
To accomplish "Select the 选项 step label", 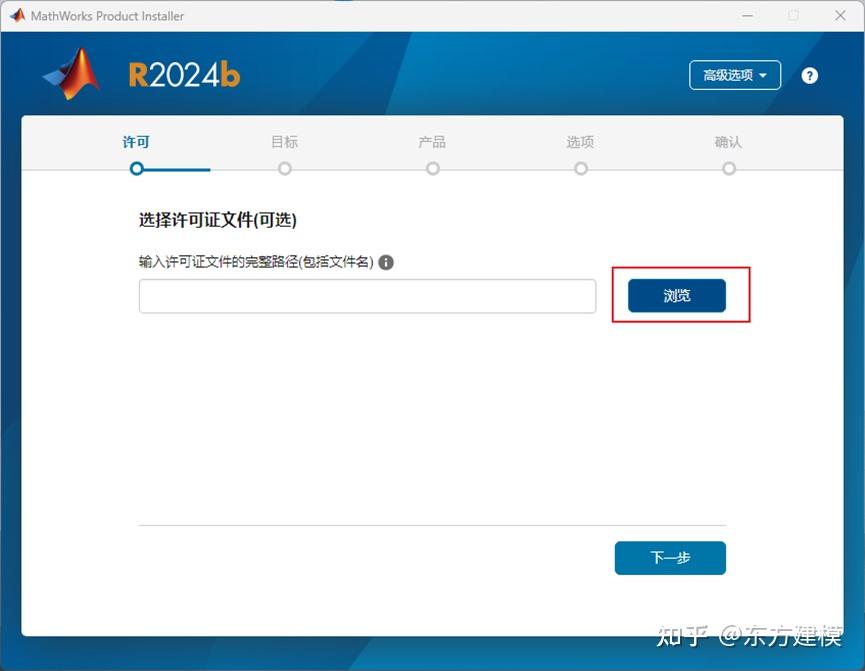I will (580, 142).
